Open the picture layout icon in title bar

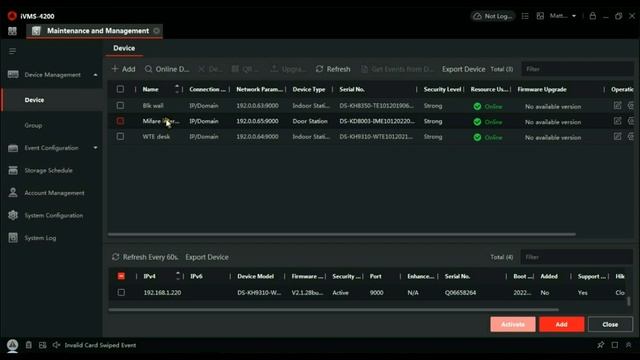coord(540,16)
